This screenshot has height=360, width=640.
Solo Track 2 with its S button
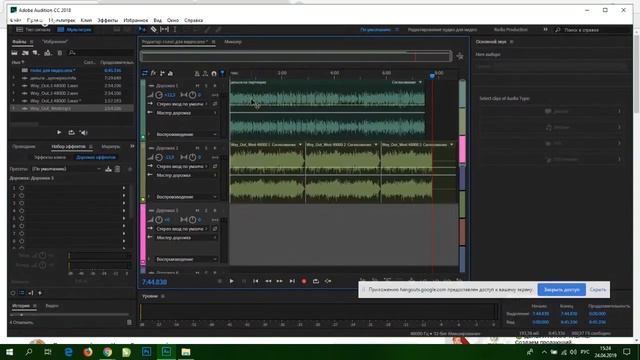click(206, 148)
